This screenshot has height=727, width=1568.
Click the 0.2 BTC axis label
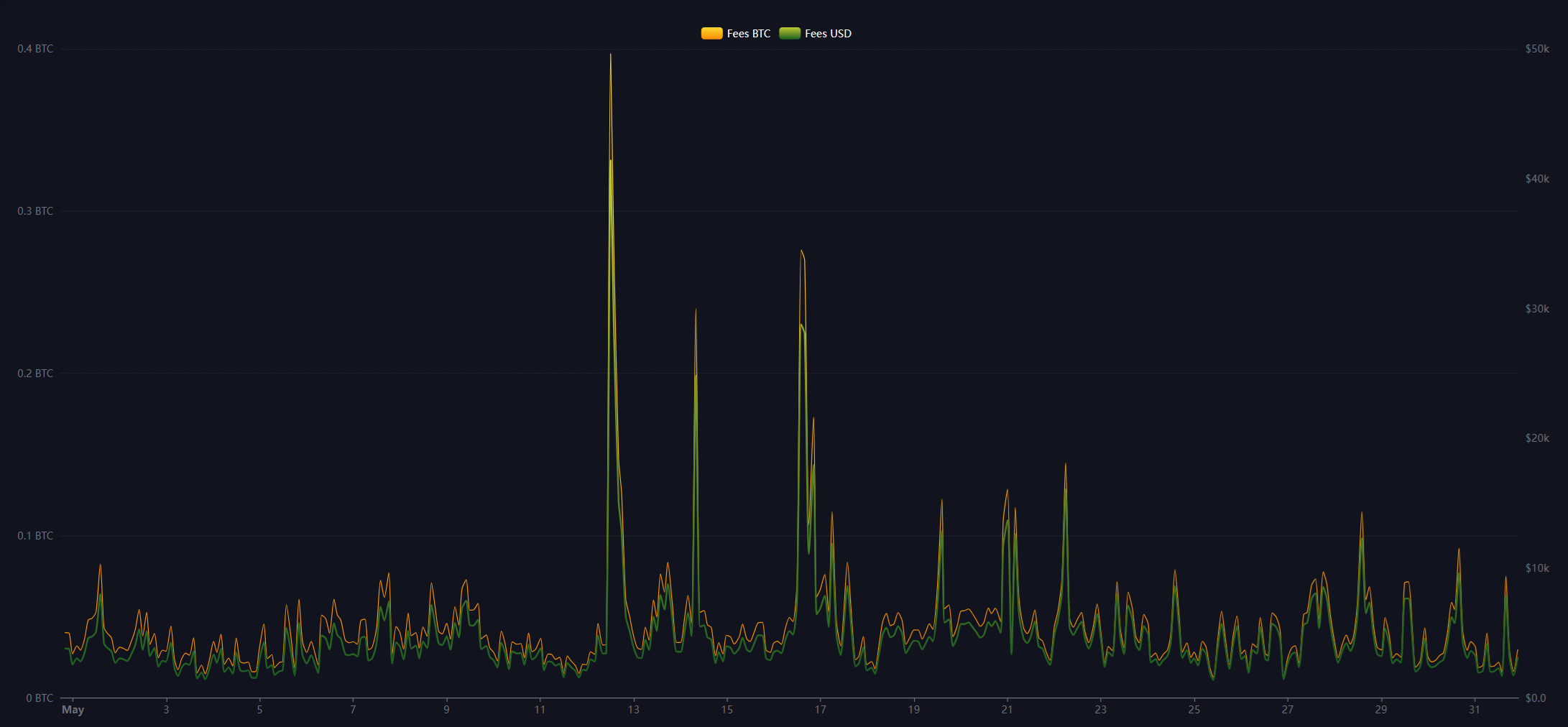click(x=35, y=374)
